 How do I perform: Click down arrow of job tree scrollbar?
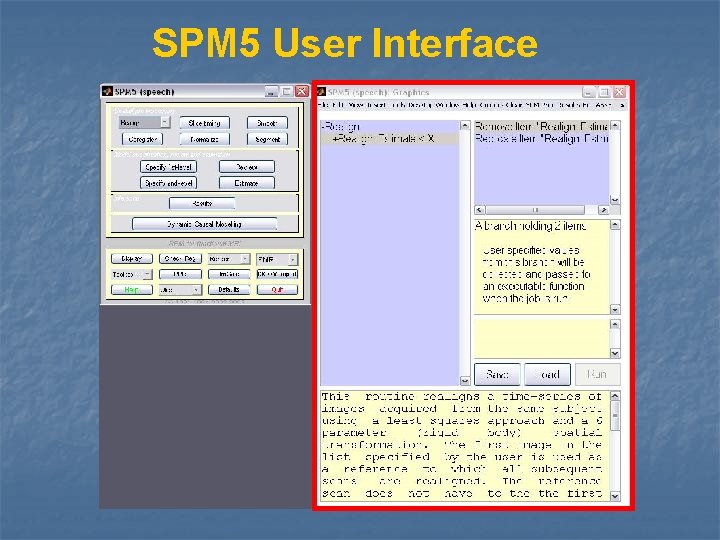(x=465, y=381)
